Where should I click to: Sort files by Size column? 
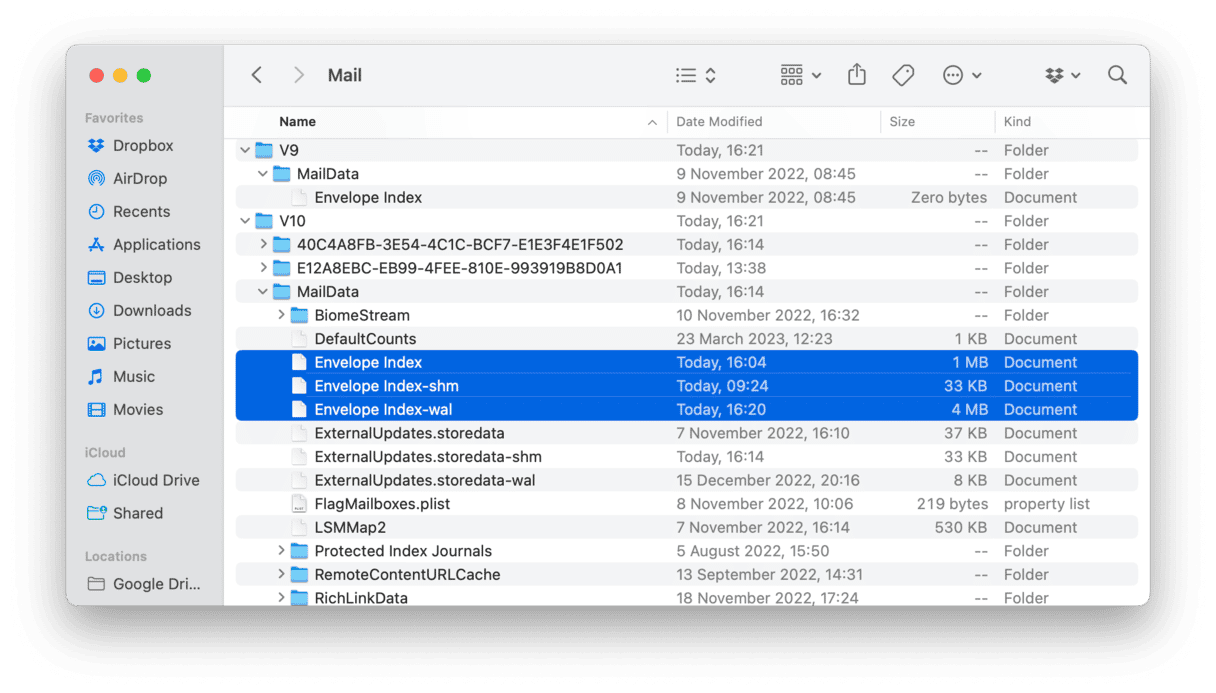pos(901,121)
